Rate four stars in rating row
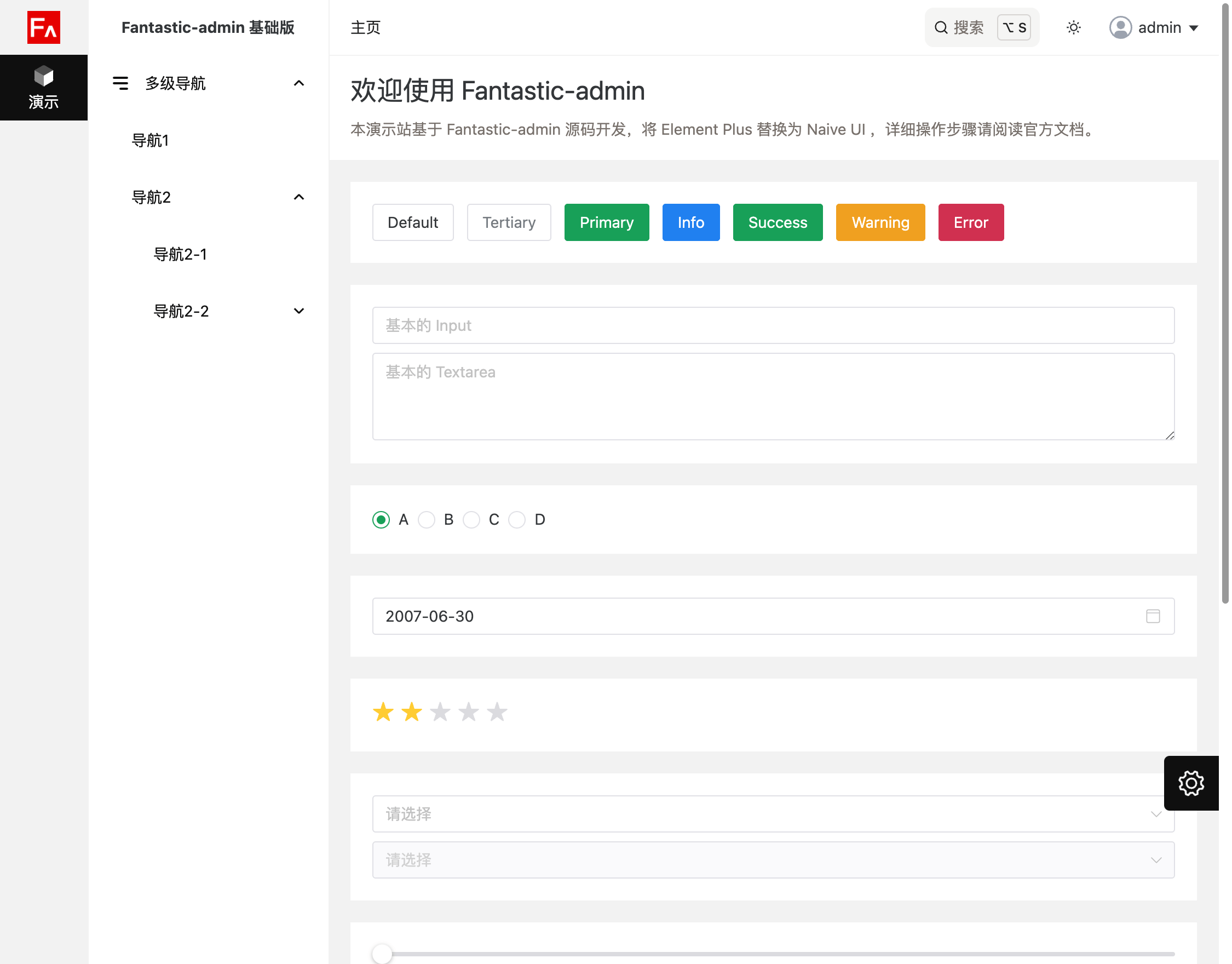 468,712
